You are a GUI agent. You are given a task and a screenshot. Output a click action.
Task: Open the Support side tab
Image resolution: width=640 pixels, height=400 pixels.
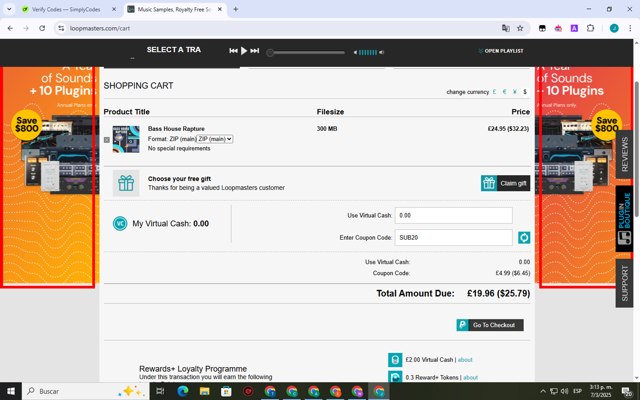tap(624, 283)
